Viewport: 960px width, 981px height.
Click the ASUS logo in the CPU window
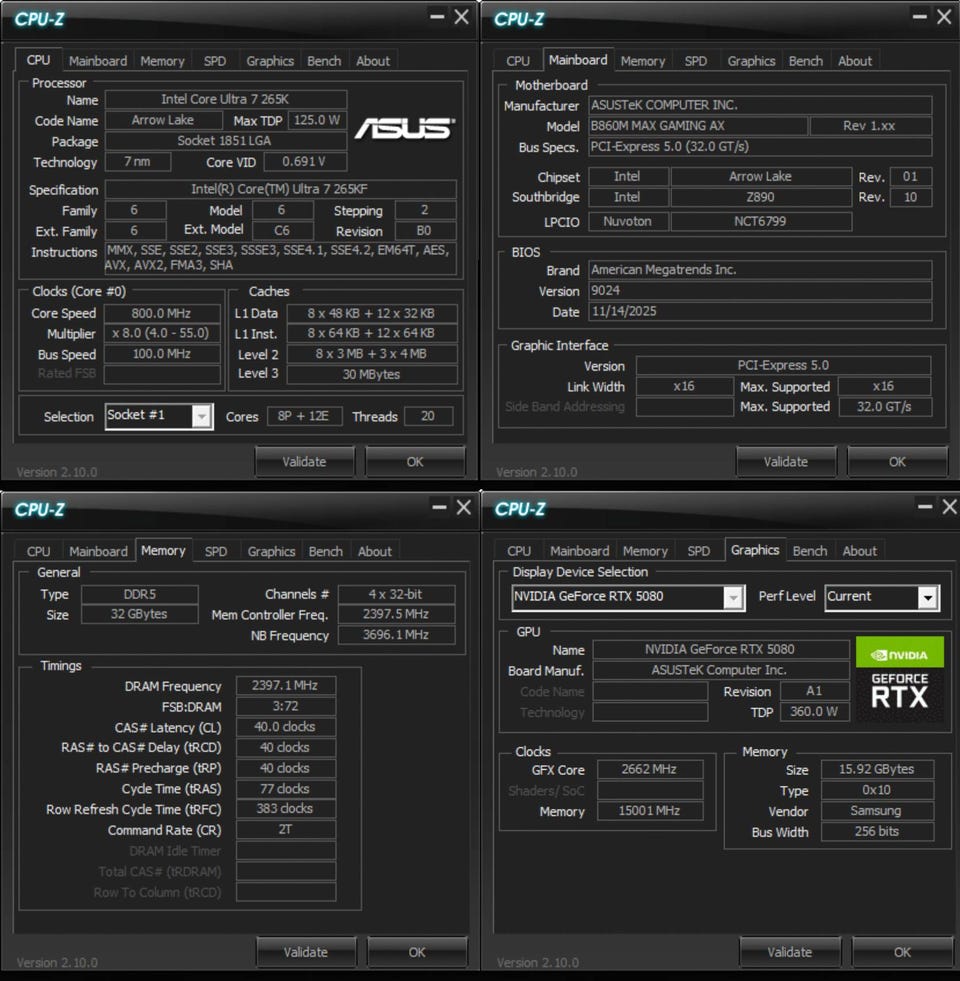click(405, 128)
